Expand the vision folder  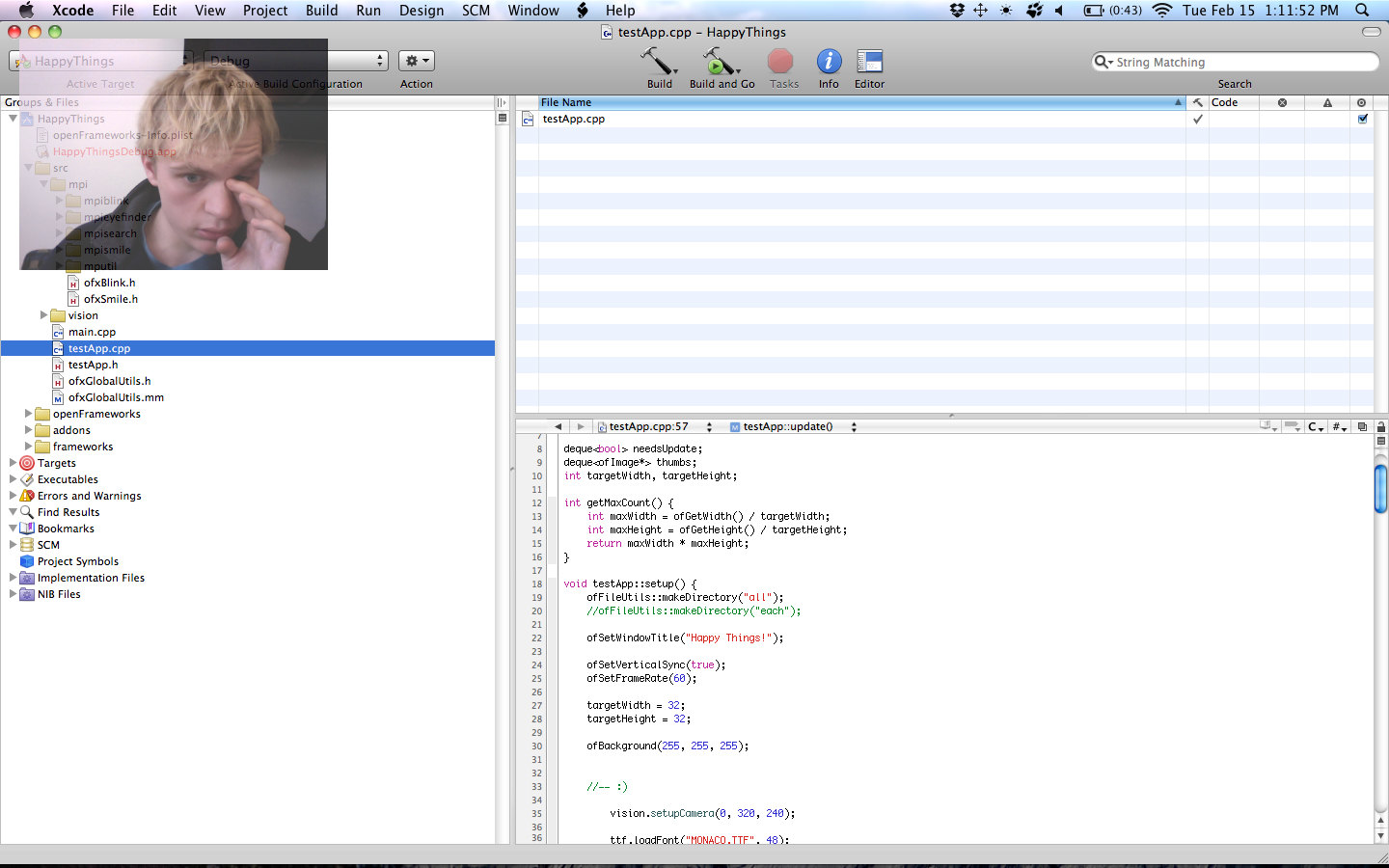click(x=44, y=315)
